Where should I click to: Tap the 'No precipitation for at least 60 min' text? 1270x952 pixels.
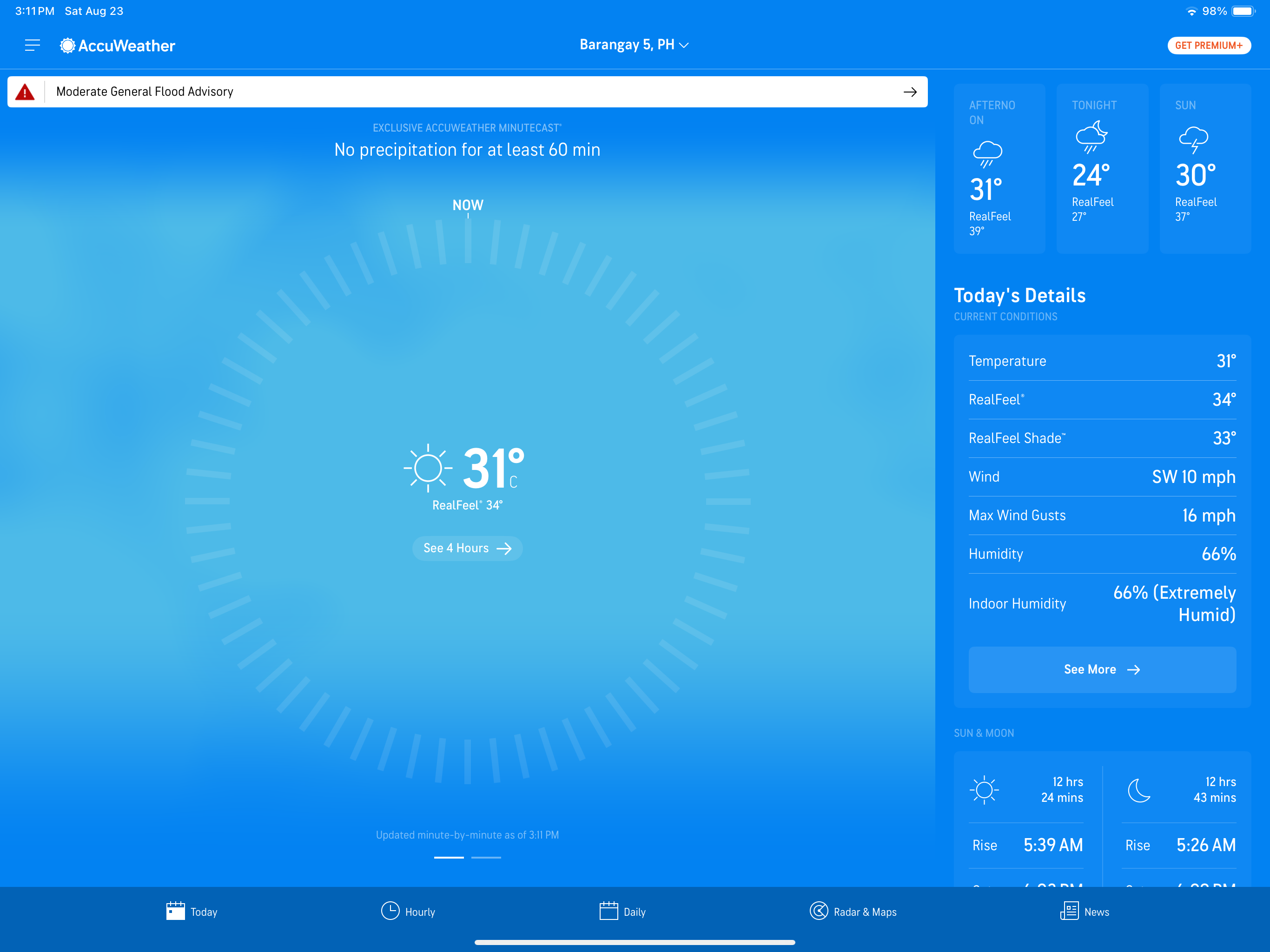pyautogui.click(x=467, y=150)
